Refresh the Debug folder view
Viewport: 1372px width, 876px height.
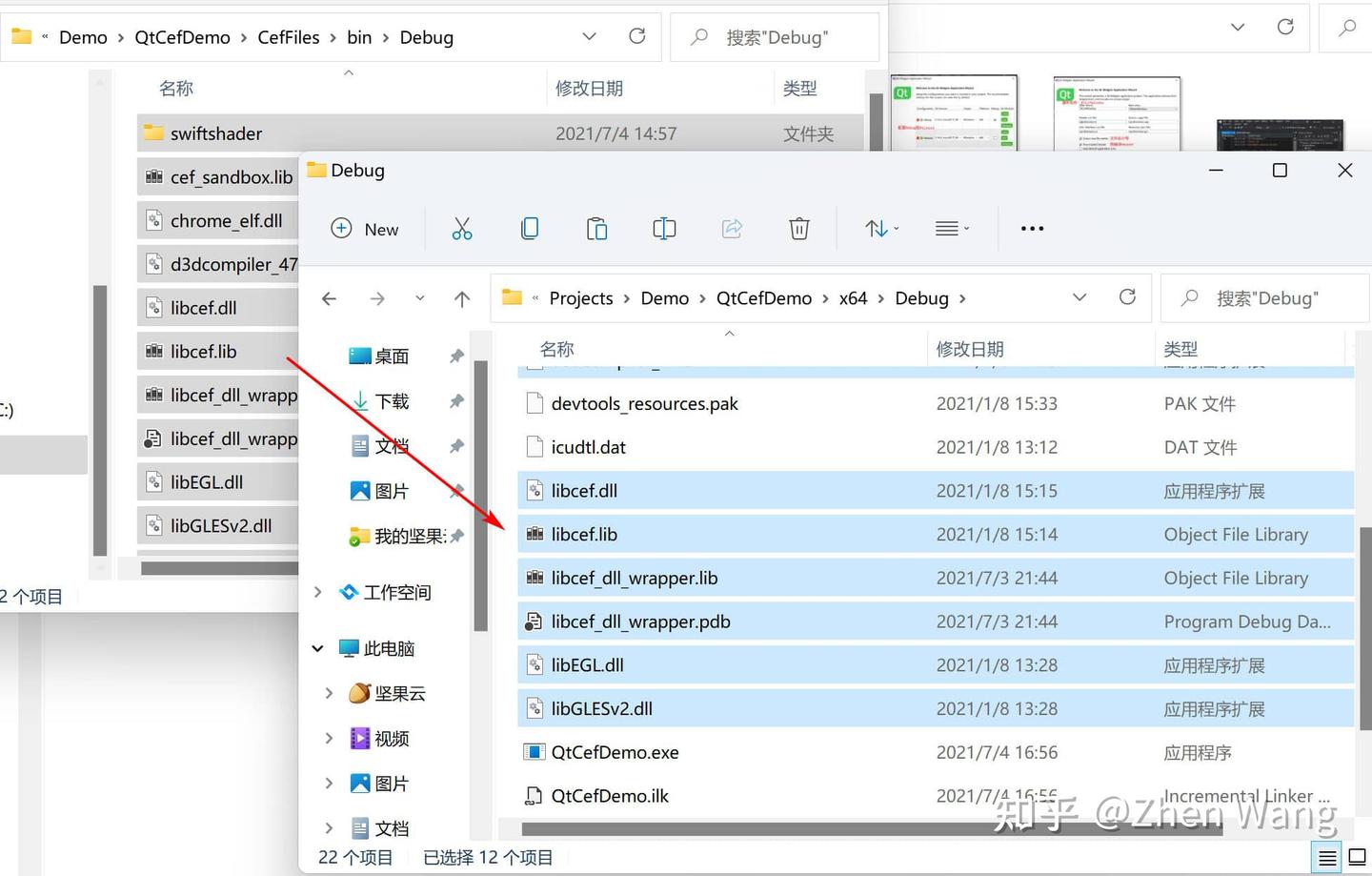(1128, 297)
